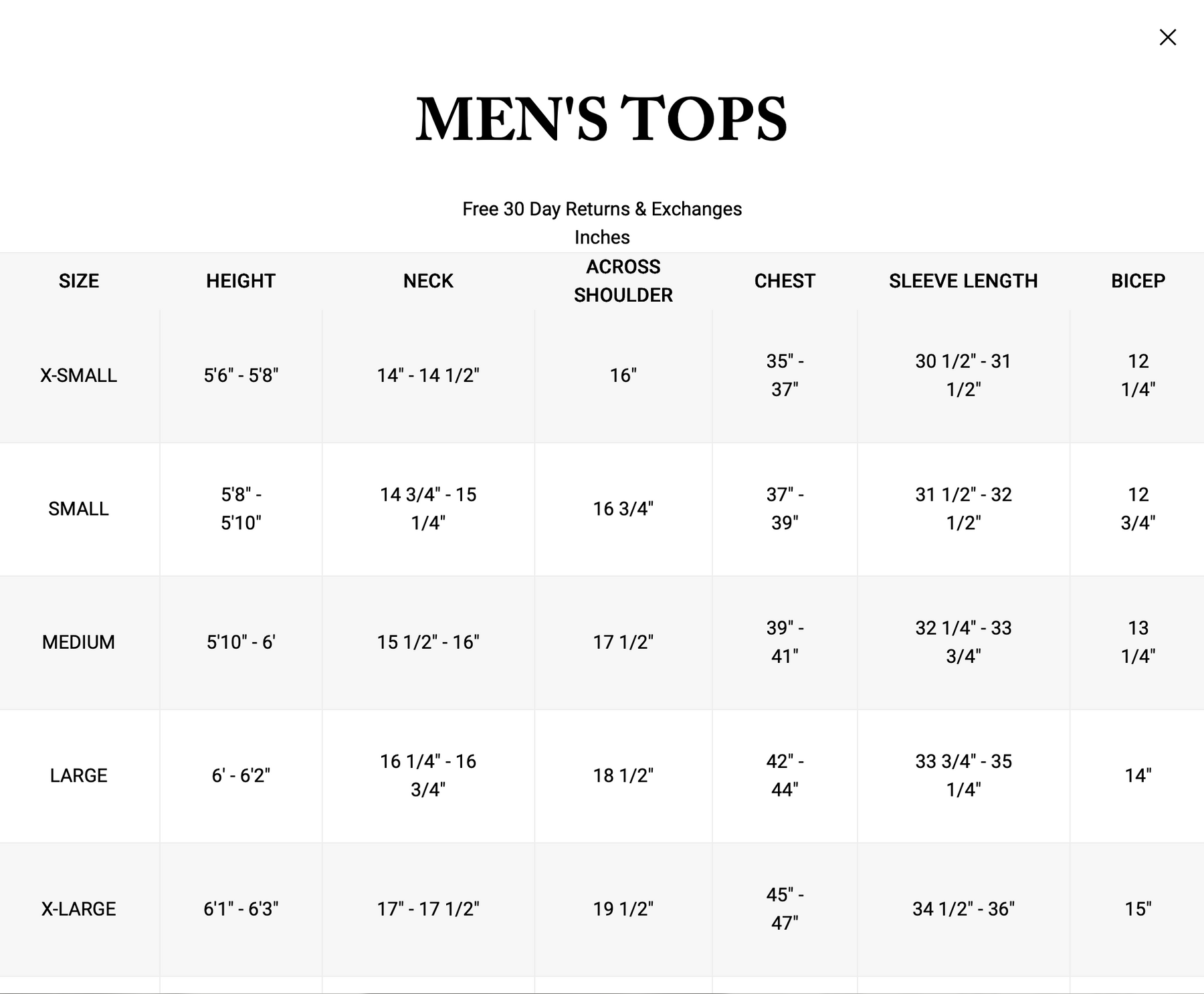The height and width of the screenshot is (994, 1204).
Task: Click the Large across shoulder value 18 1/2"
Action: 623,775
